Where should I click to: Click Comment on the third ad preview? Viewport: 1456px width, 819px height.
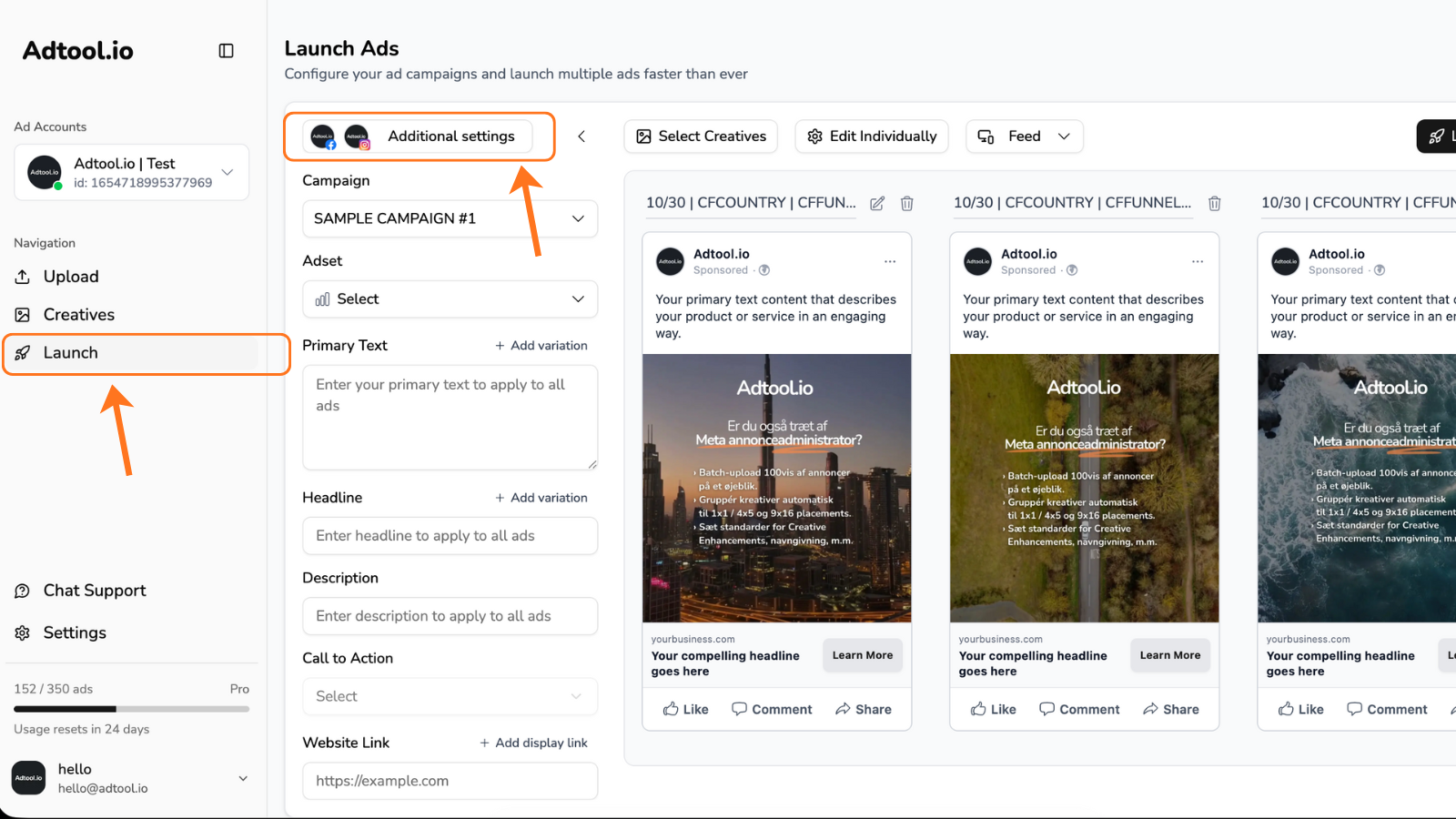(1387, 709)
